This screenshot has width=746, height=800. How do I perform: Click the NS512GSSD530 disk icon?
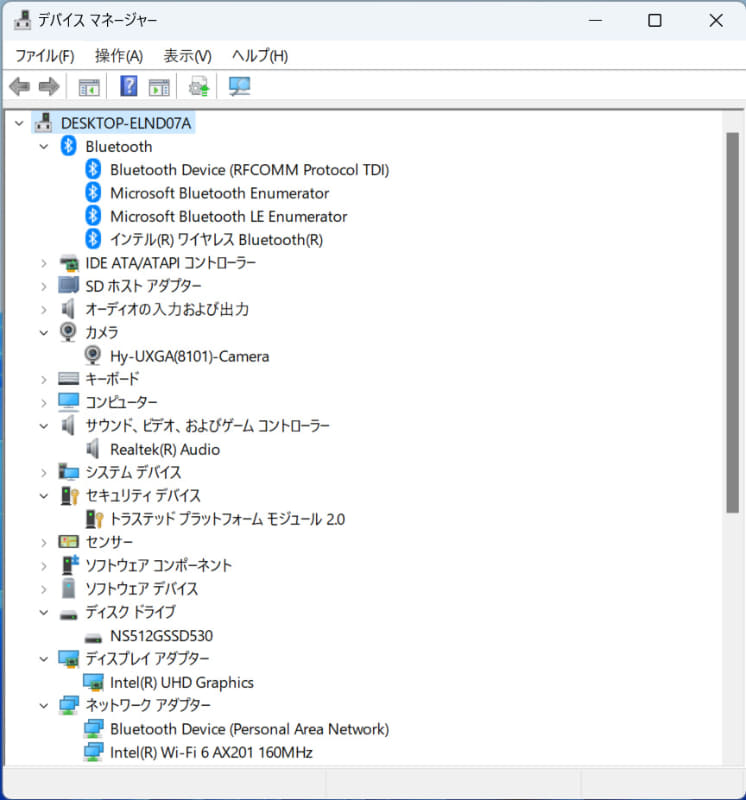pos(93,637)
